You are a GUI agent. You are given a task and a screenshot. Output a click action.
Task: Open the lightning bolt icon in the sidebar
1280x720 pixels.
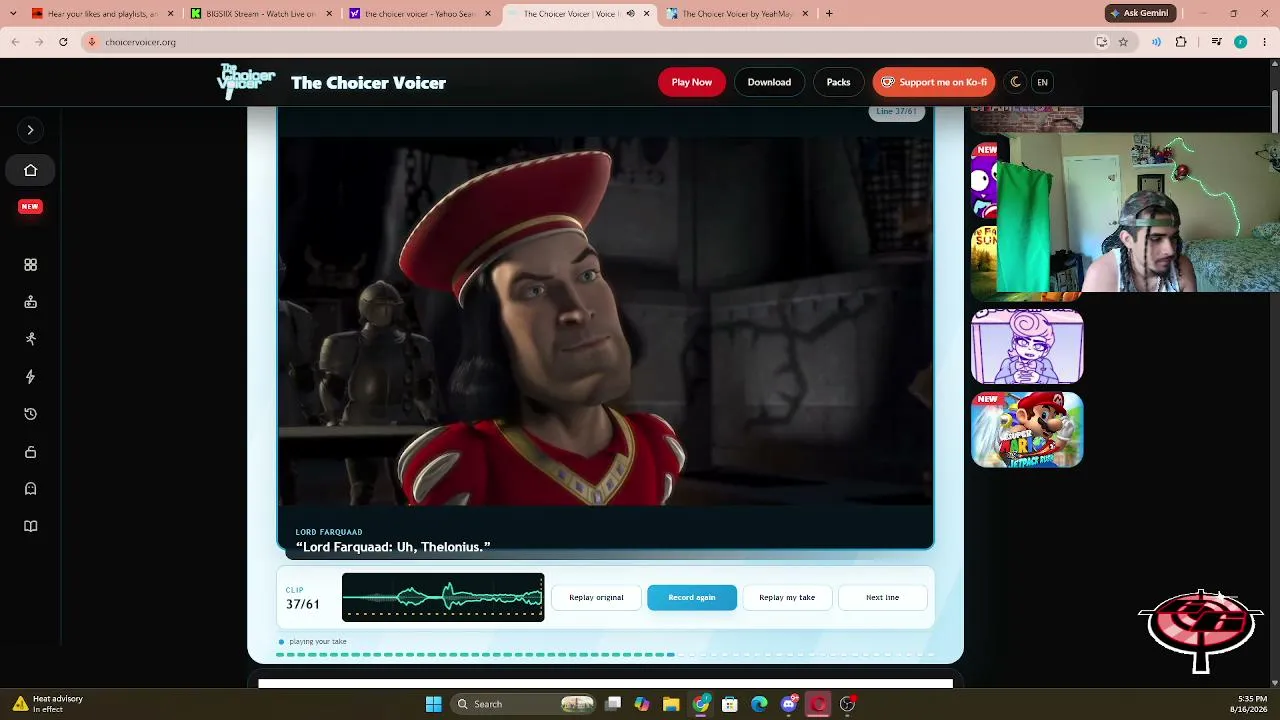30,377
